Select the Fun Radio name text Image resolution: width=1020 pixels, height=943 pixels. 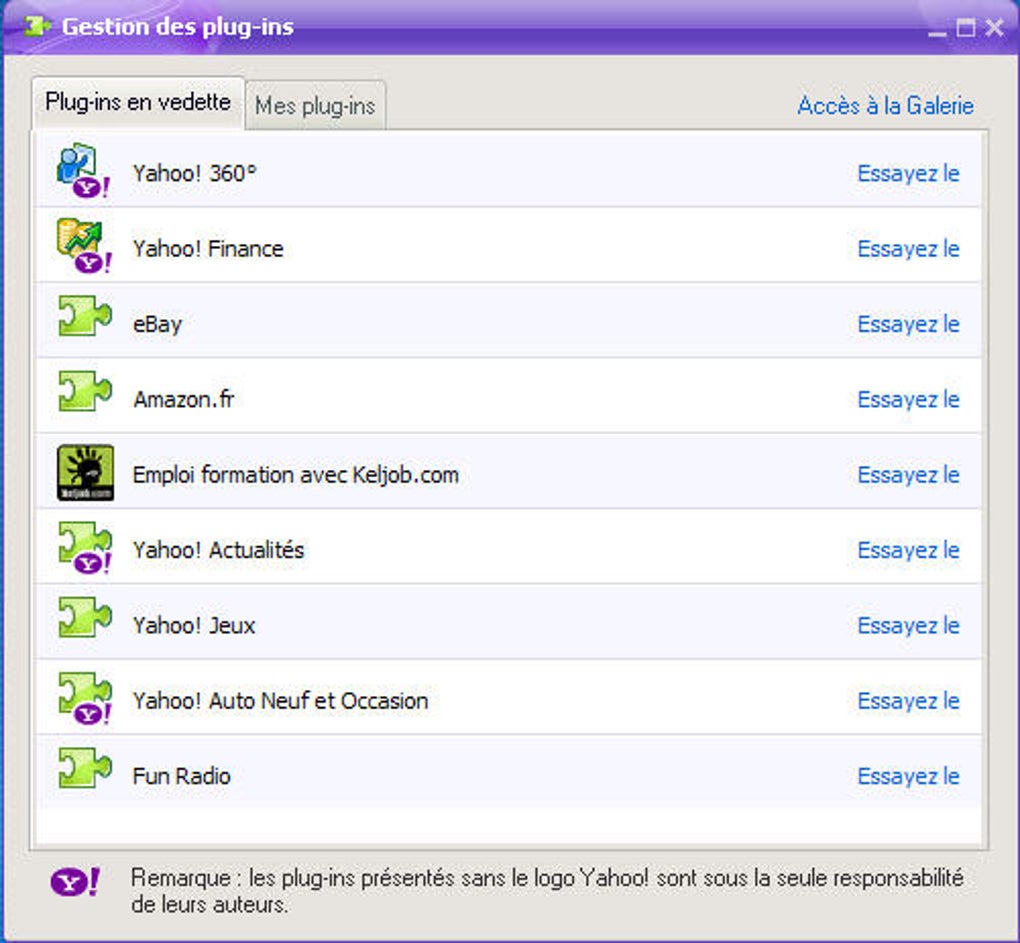tap(181, 777)
